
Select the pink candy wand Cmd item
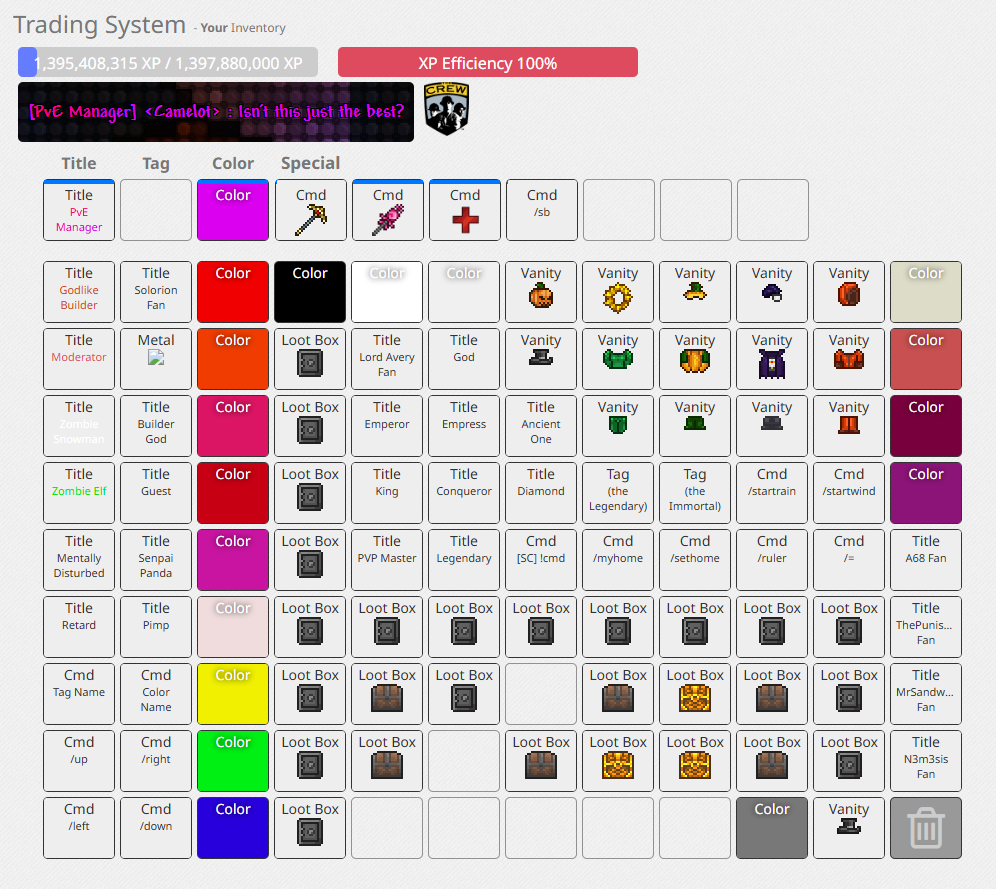pyautogui.click(x=388, y=211)
